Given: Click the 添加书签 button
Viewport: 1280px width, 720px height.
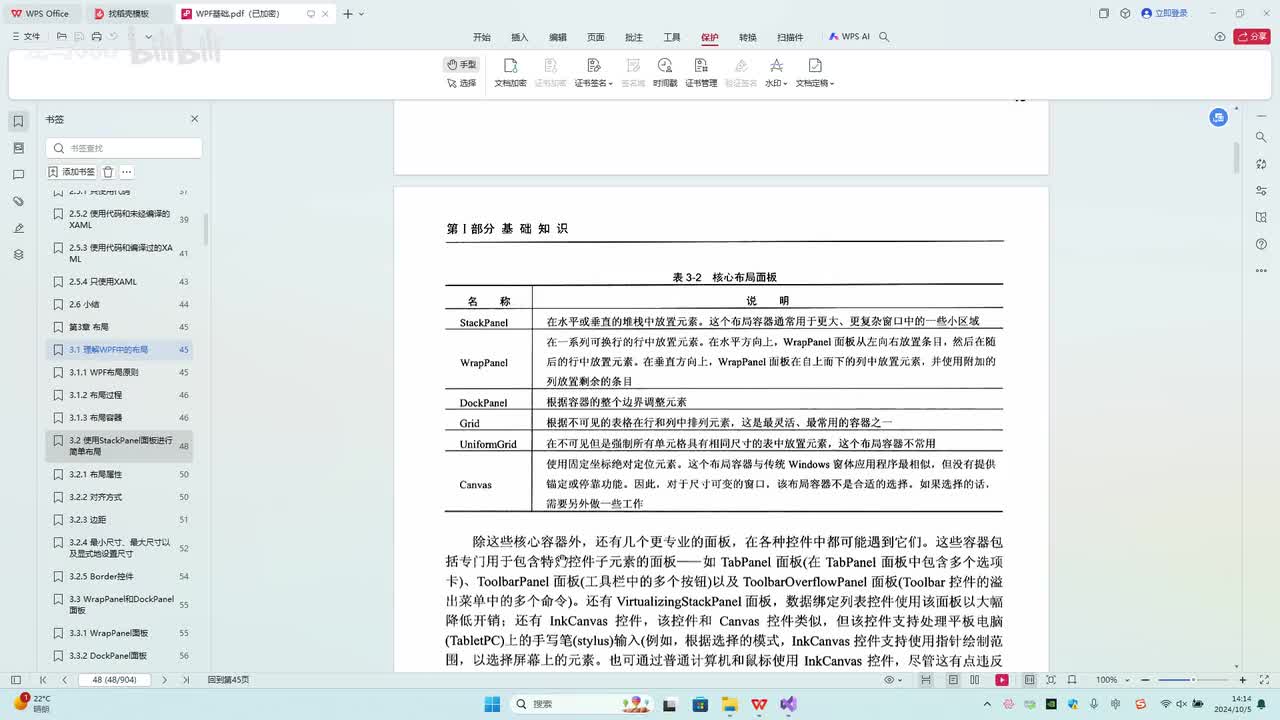Looking at the screenshot, I should pos(72,172).
